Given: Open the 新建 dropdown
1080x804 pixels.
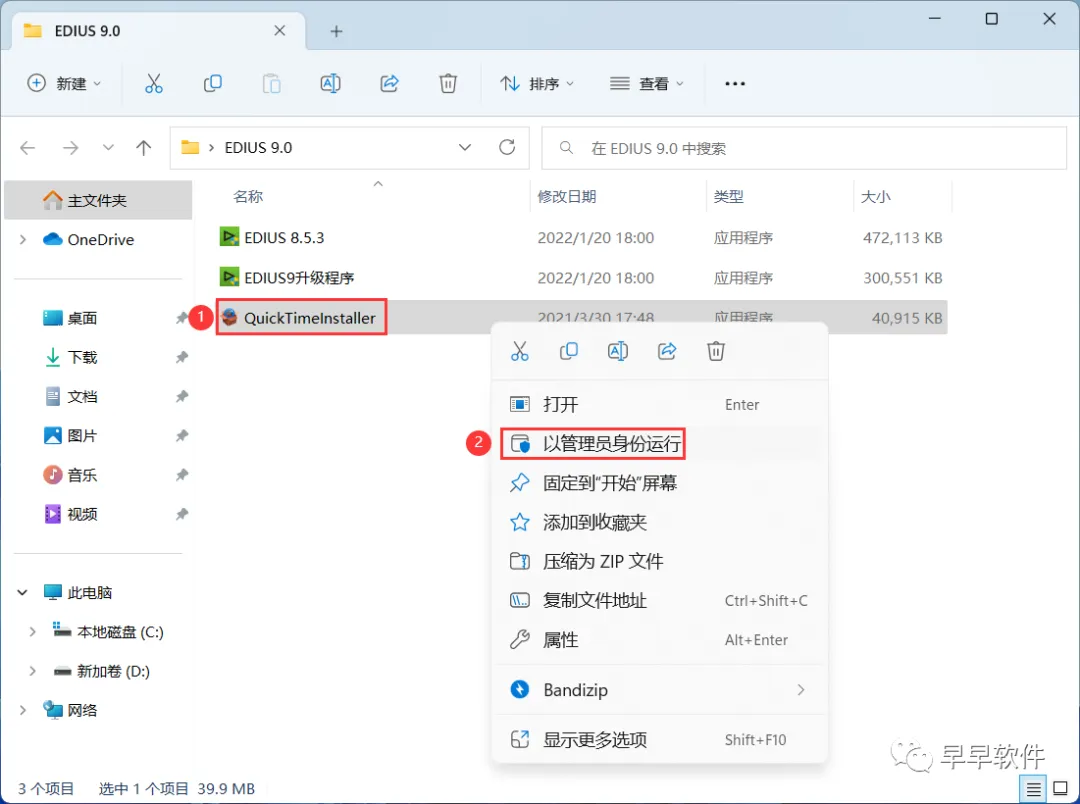Looking at the screenshot, I should [64, 83].
